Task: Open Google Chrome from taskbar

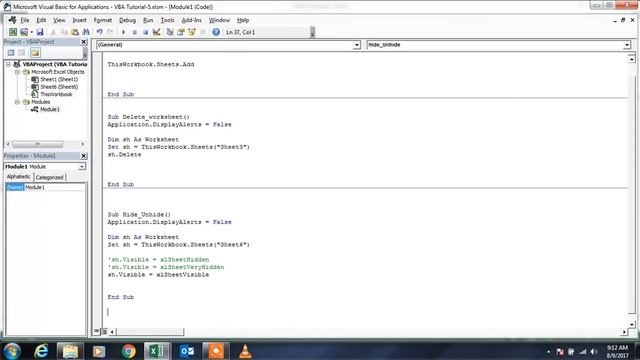Action: (128, 351)
